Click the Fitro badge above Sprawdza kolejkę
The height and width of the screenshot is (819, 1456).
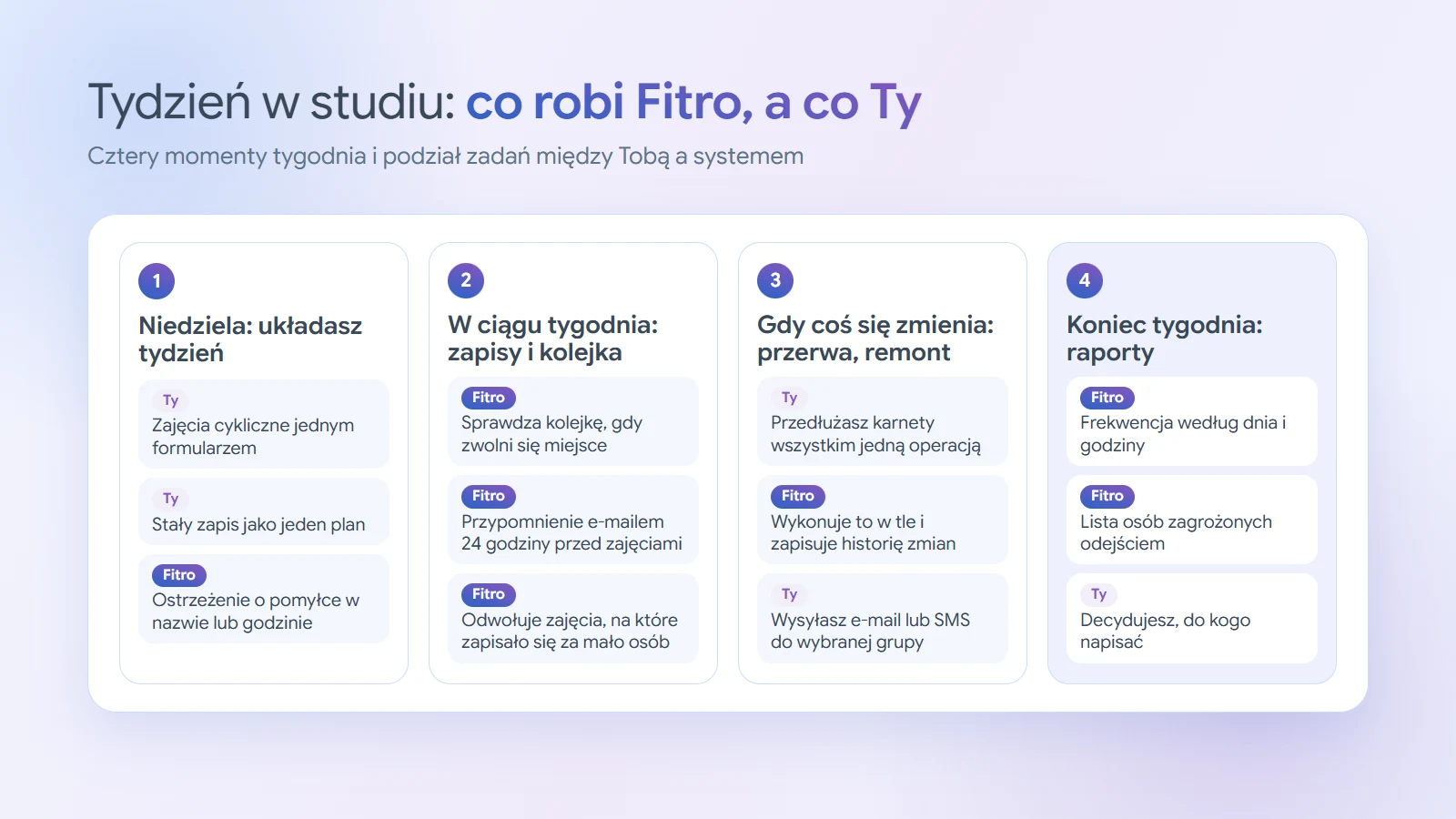click(x=489, y=398)
